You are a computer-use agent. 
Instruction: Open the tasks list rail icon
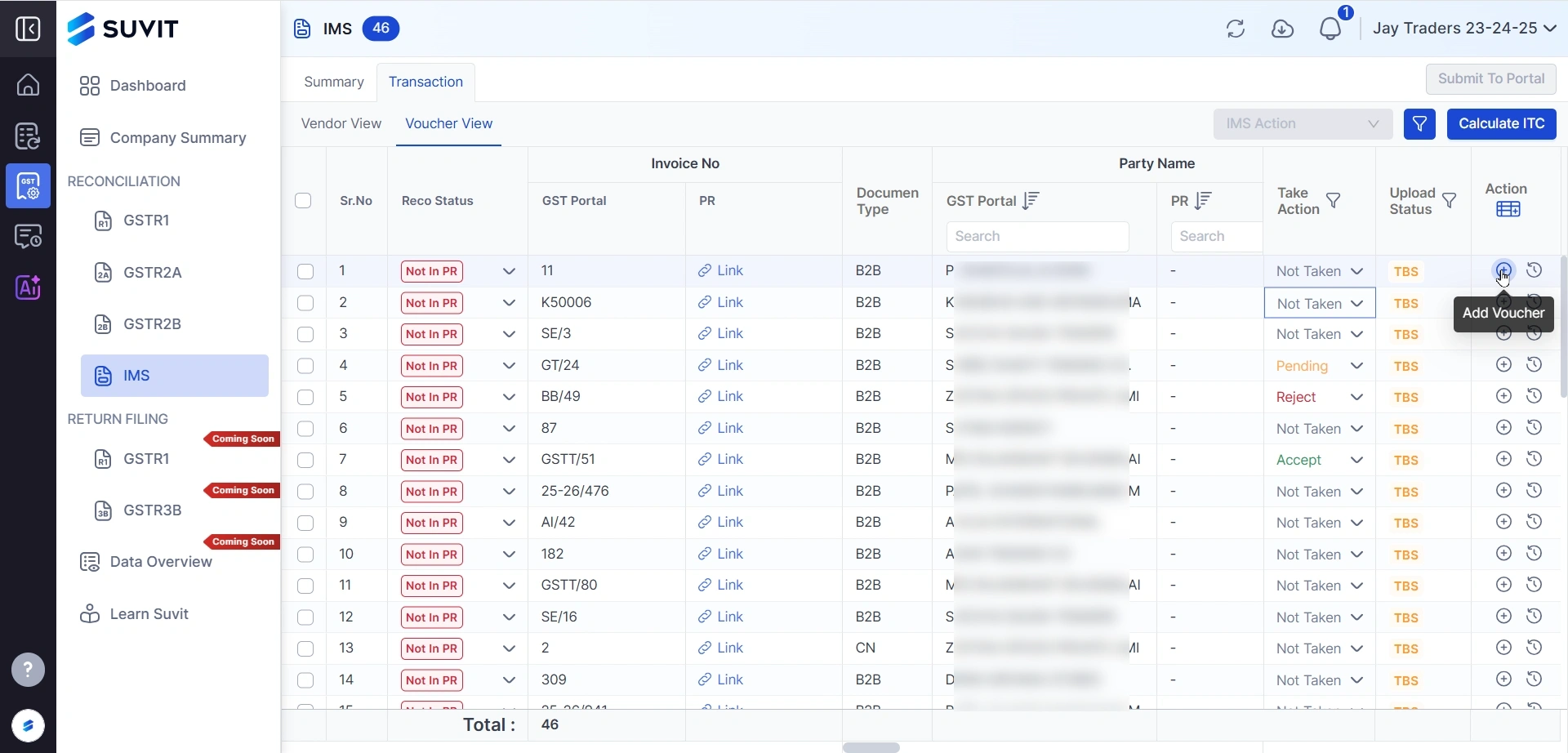point(28,136)
